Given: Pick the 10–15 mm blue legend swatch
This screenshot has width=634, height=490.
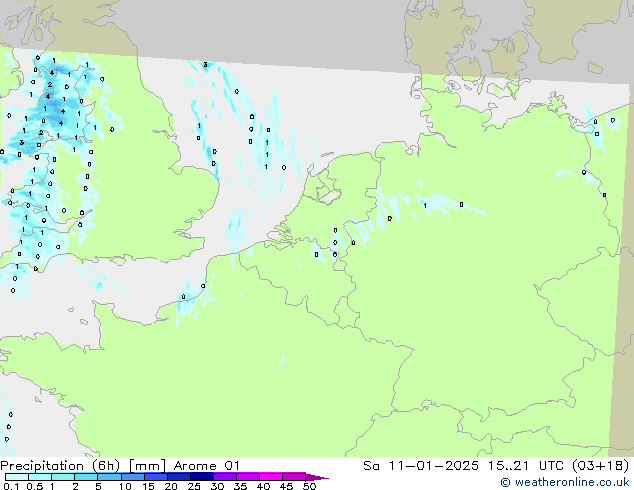Looking at the screenshot, I should tap(133, 477).
